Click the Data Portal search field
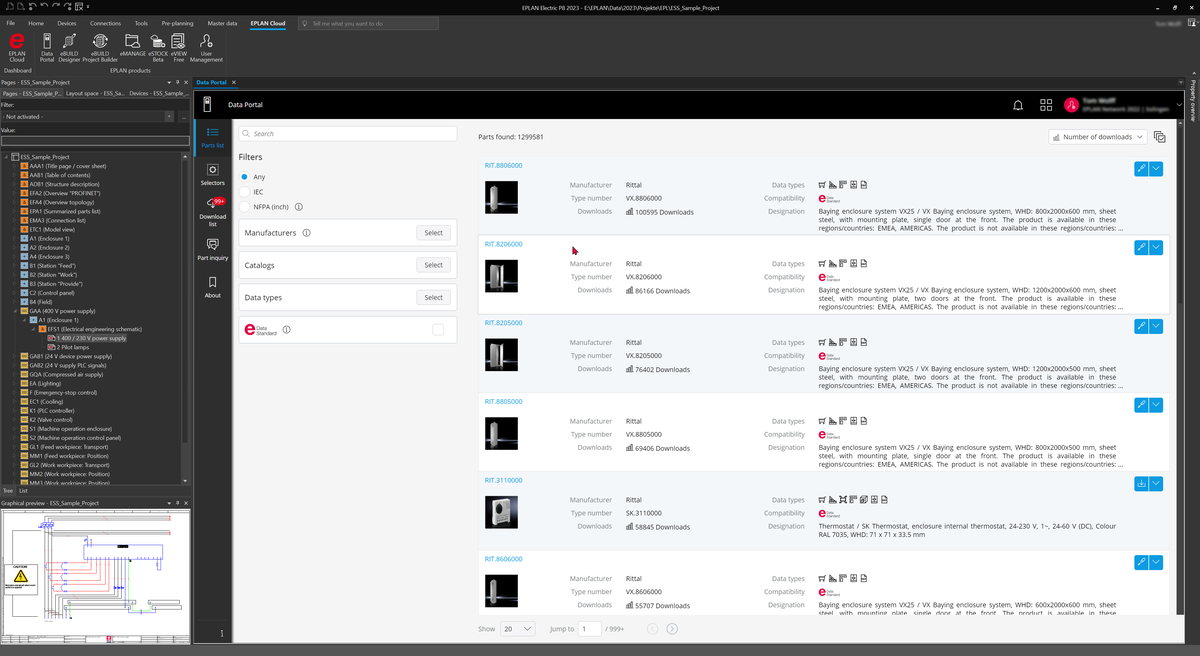Viewport: 1200px width, 656px height. (348, 133)
